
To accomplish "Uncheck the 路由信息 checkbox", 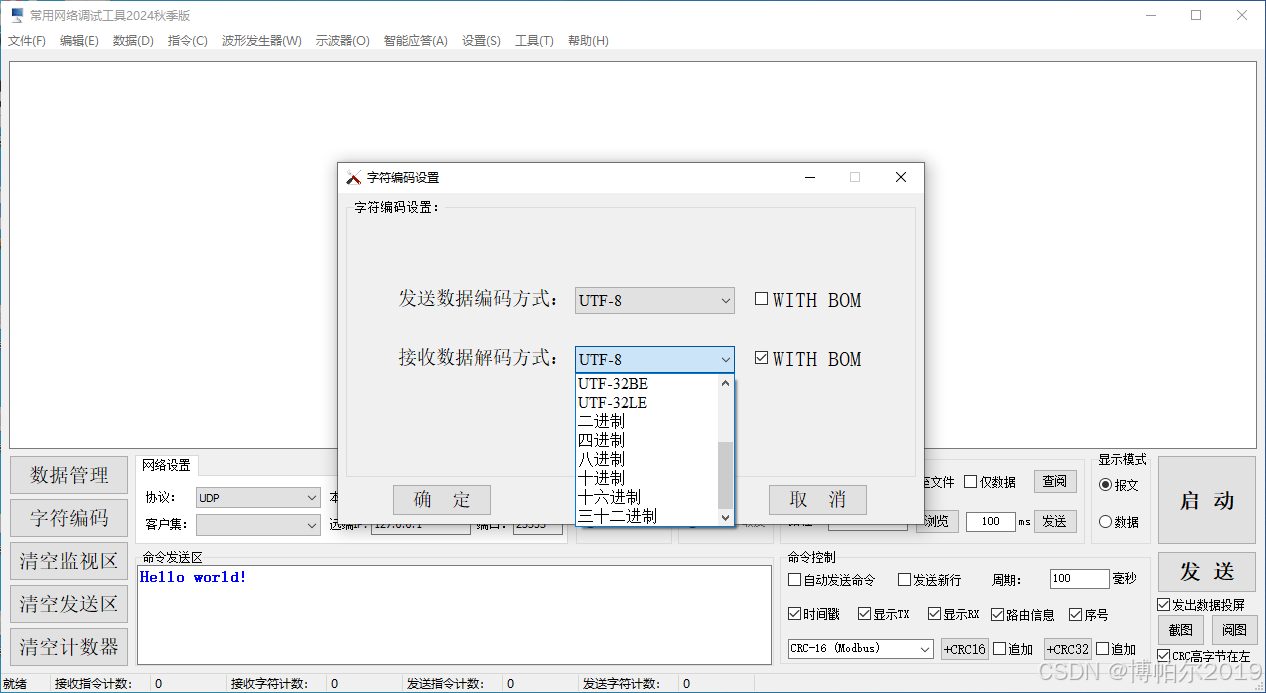I will point(997,614).
